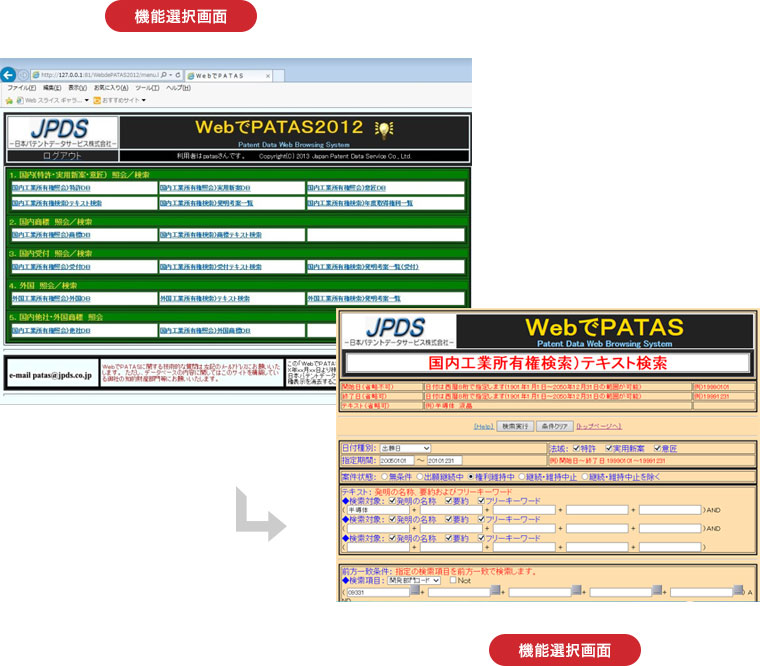Viewport: 760px width, 666px height.
Task: Open 国内工業所有権照会)特許DB link
Action: tap(51, 188)
